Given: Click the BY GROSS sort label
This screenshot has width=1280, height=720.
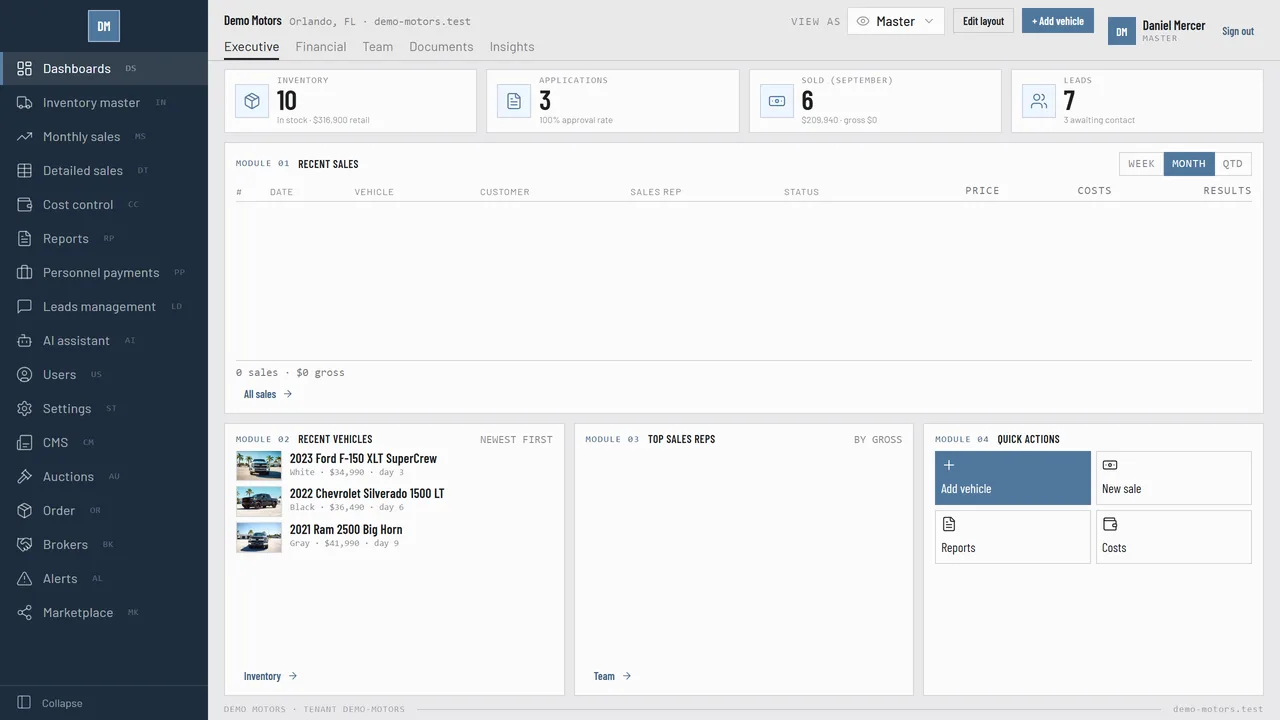Looking at the screenshot, I should pos(878,440).
